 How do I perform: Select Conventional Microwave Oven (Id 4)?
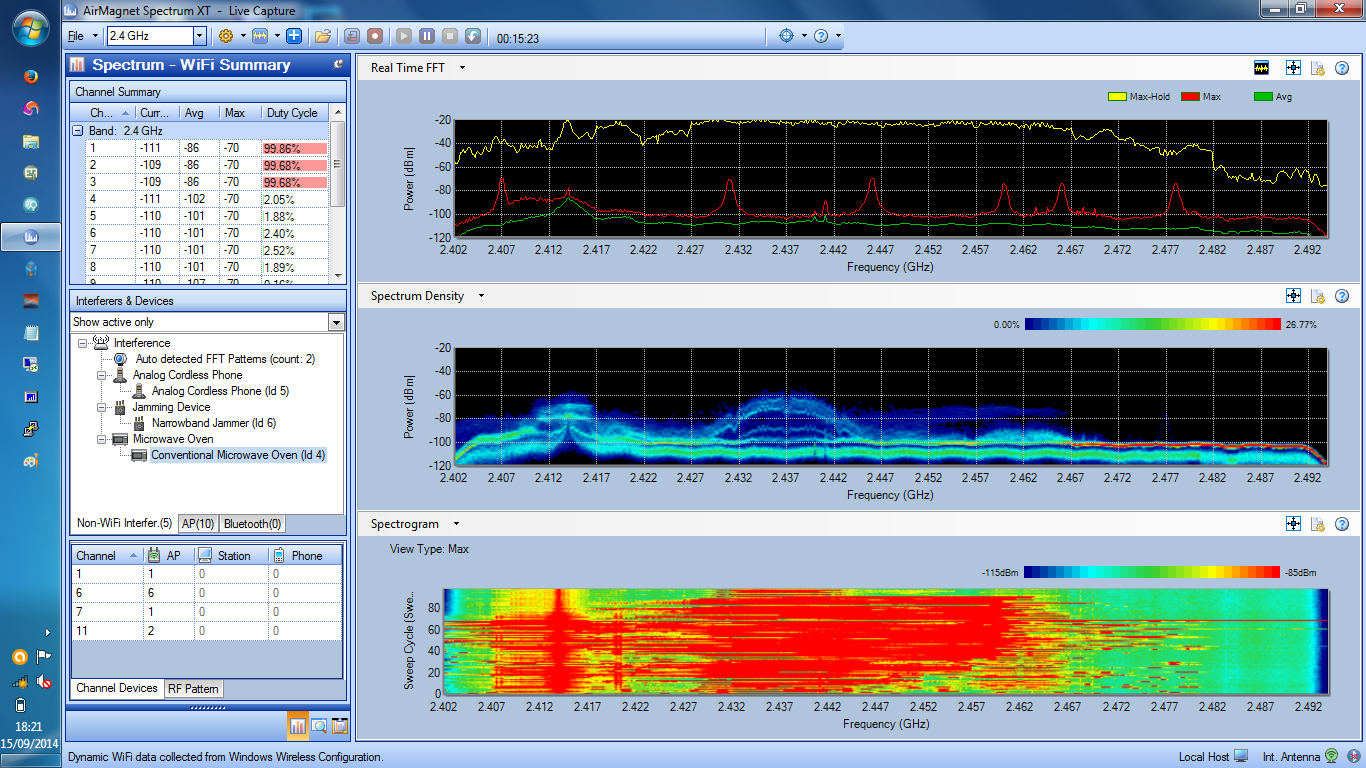pyautogui.click(x=238, y=455)
